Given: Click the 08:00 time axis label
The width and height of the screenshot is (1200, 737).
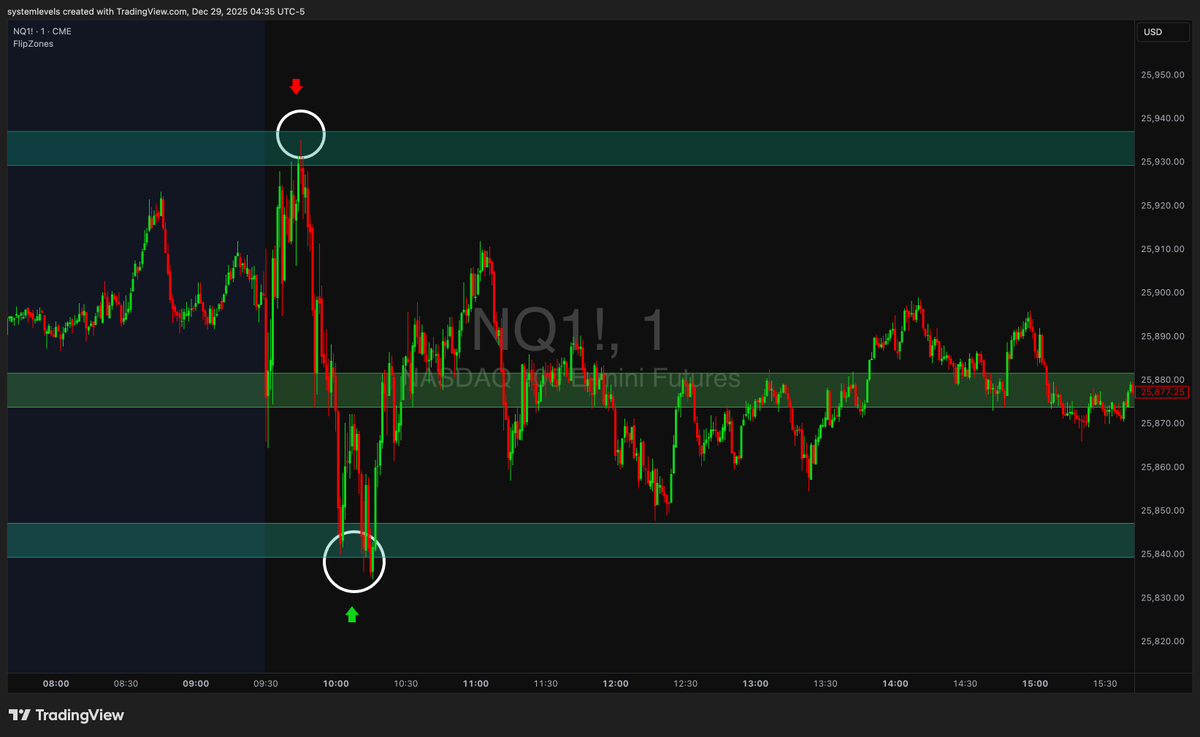Looking at the screenshot, I should pyautogui.click(x=56, y=684).
